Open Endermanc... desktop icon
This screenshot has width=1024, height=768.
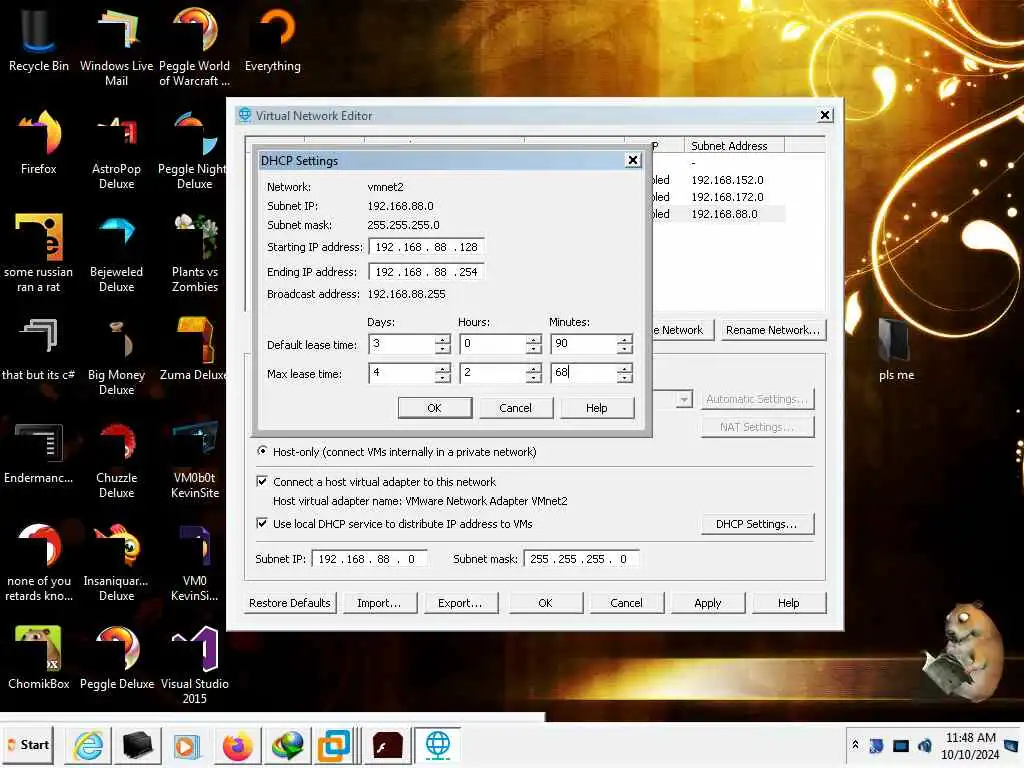point(39,452)
